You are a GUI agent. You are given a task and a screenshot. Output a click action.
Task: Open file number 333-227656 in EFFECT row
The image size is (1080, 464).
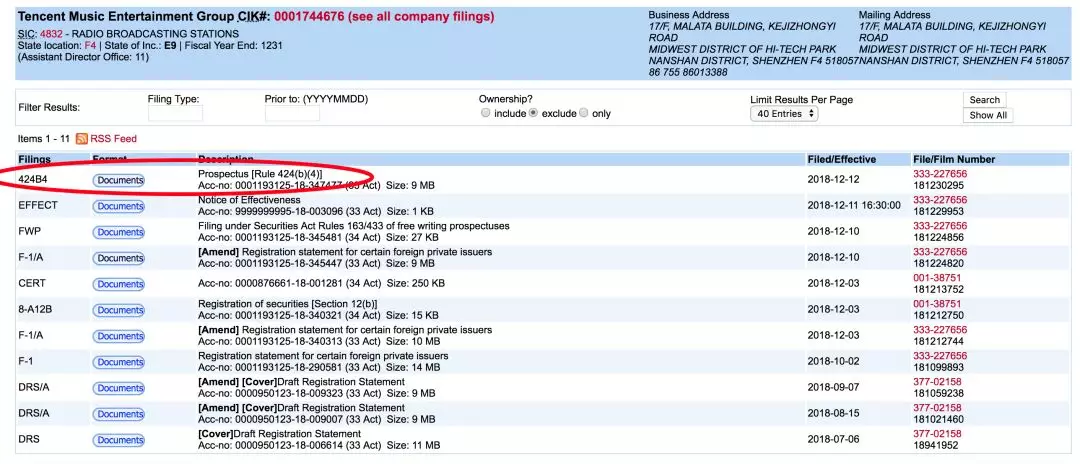pyautogui.click(x=940, y=200)
